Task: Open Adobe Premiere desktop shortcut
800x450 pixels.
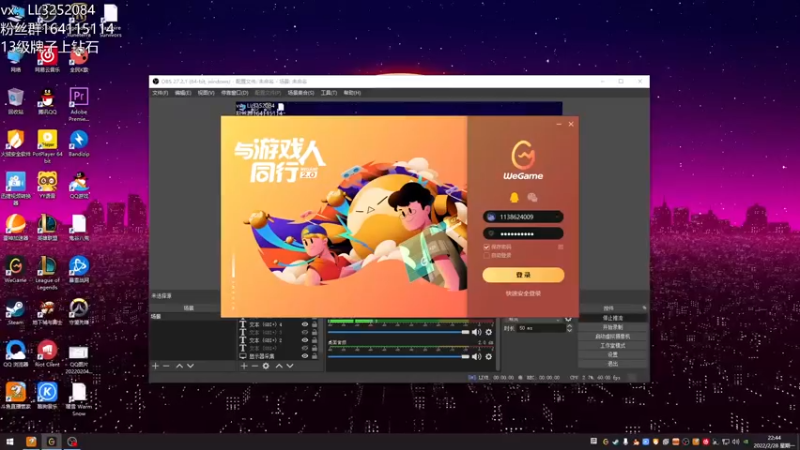Action: tap(79, 104)
